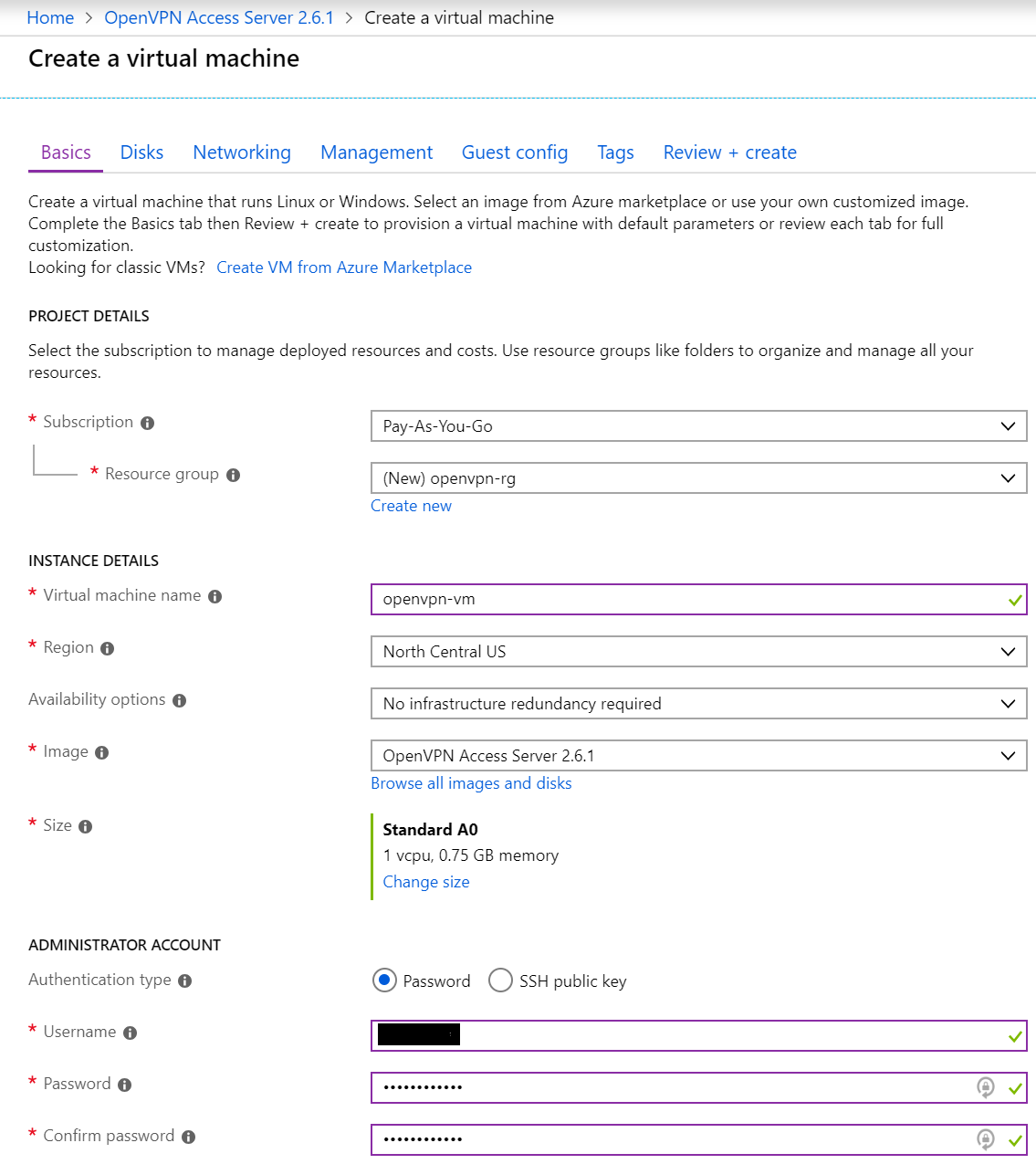
Task: Open the Subscription dropdown
Action: (x=699, y=426)
